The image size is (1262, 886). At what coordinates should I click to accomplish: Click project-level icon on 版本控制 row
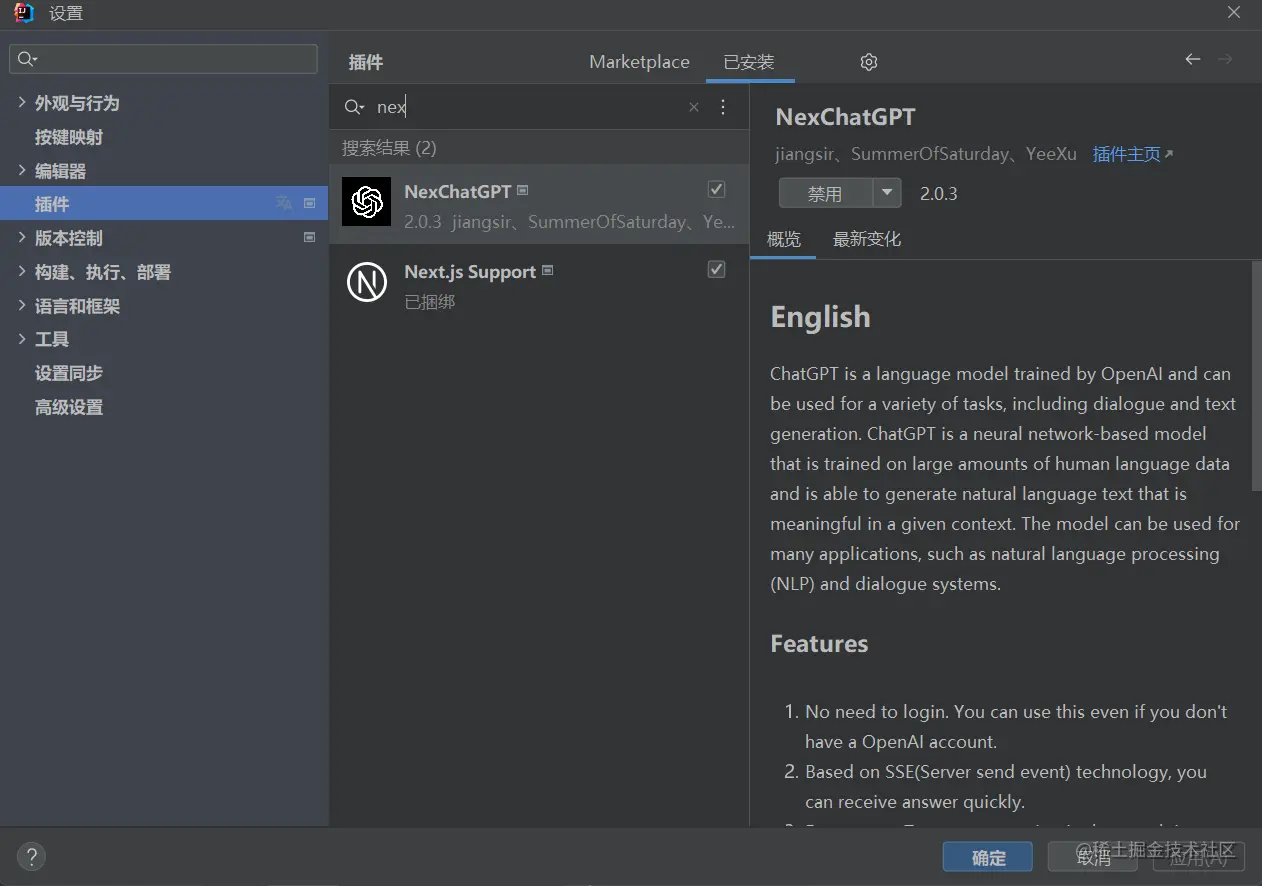pos(309,237)
